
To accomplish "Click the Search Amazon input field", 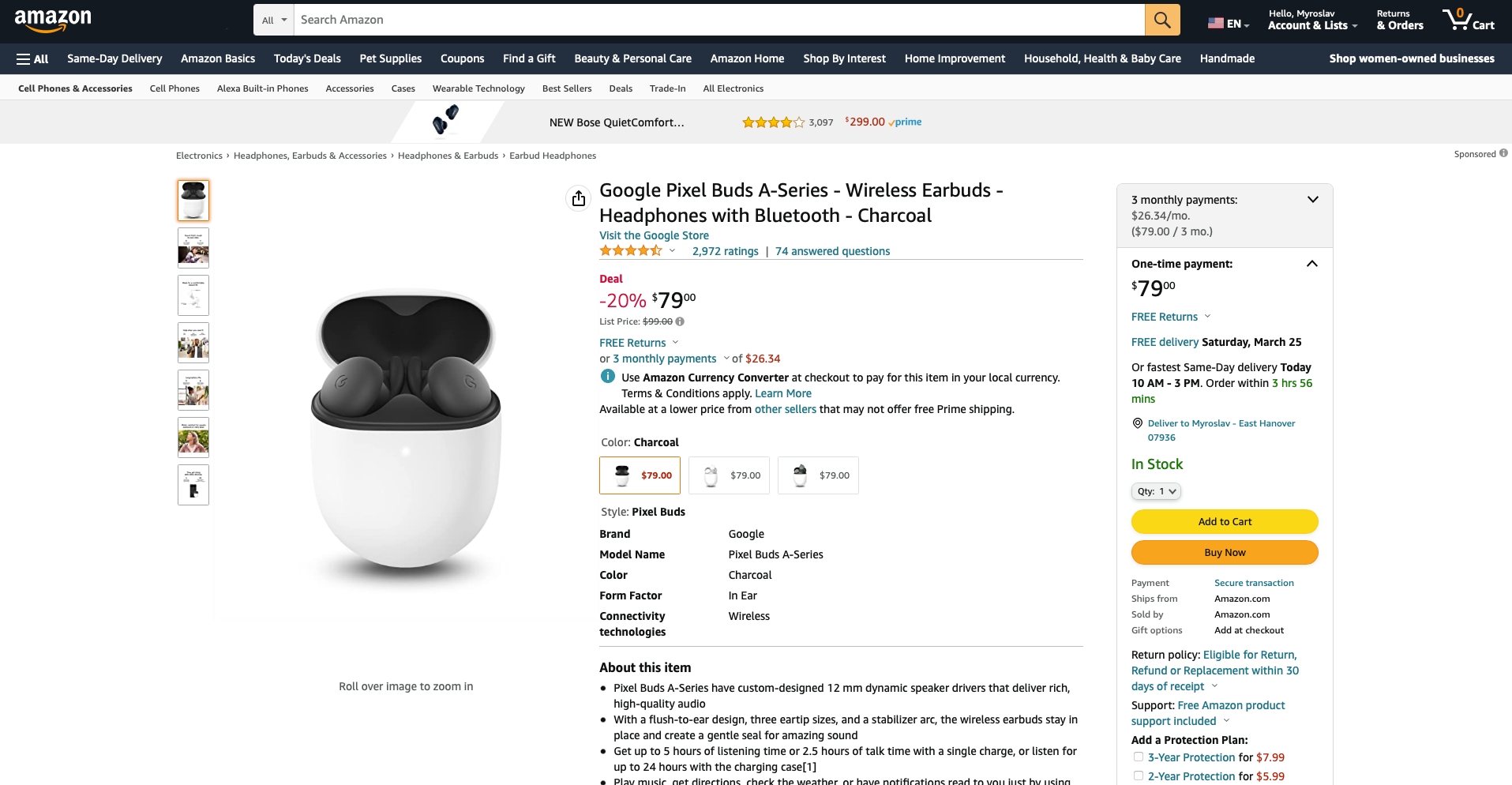I will pyautogui.click(x=719, y=20).
